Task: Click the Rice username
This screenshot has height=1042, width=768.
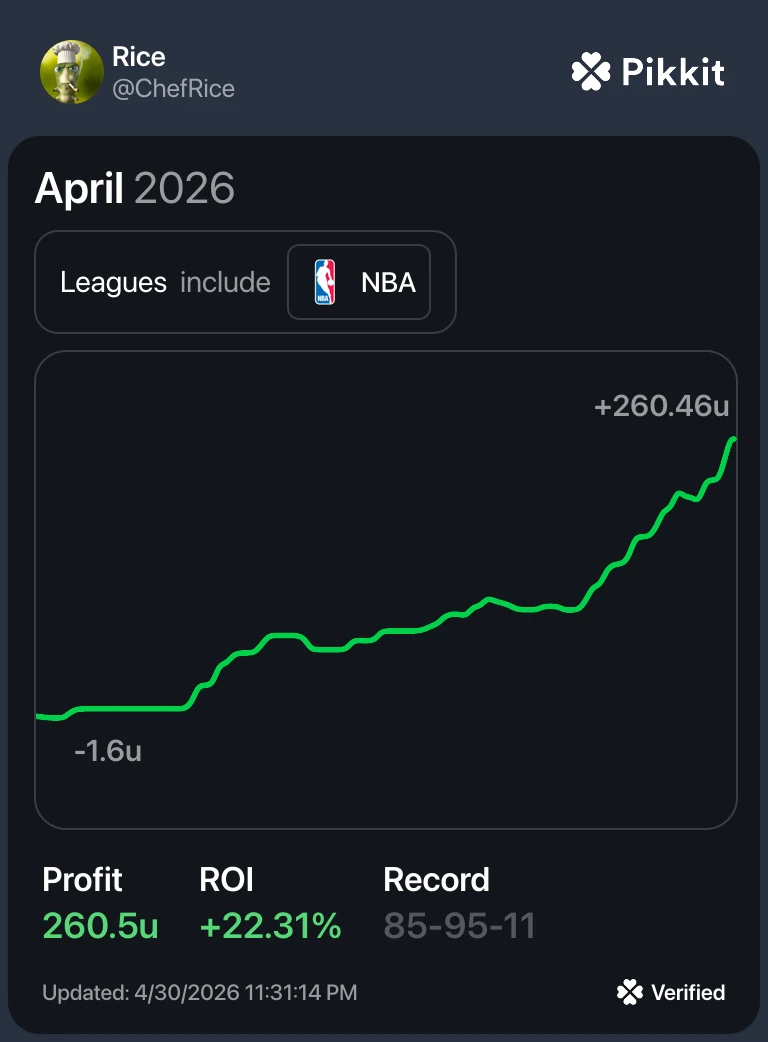Action: point(139,57)
